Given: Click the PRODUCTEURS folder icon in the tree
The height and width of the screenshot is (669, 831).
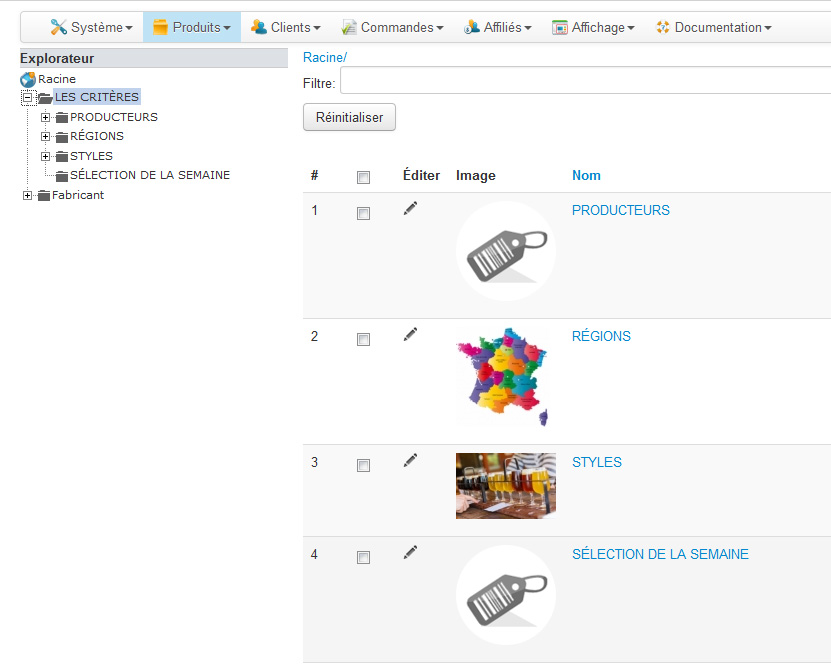Looking at the screenshot, I should [62, 118].
